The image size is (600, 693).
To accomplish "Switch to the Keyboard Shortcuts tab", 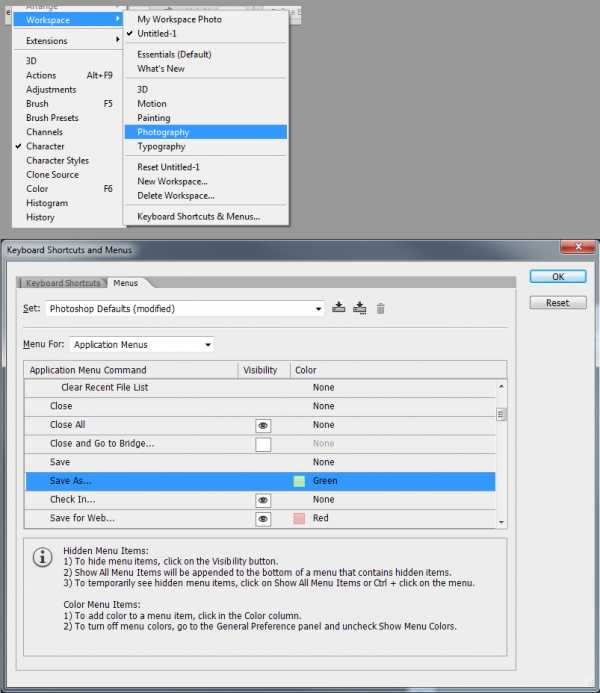I will click(x=63, y=284).
